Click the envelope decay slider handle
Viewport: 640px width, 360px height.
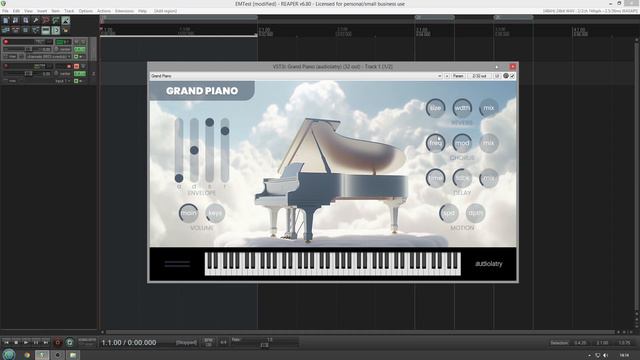pos(194,150)
